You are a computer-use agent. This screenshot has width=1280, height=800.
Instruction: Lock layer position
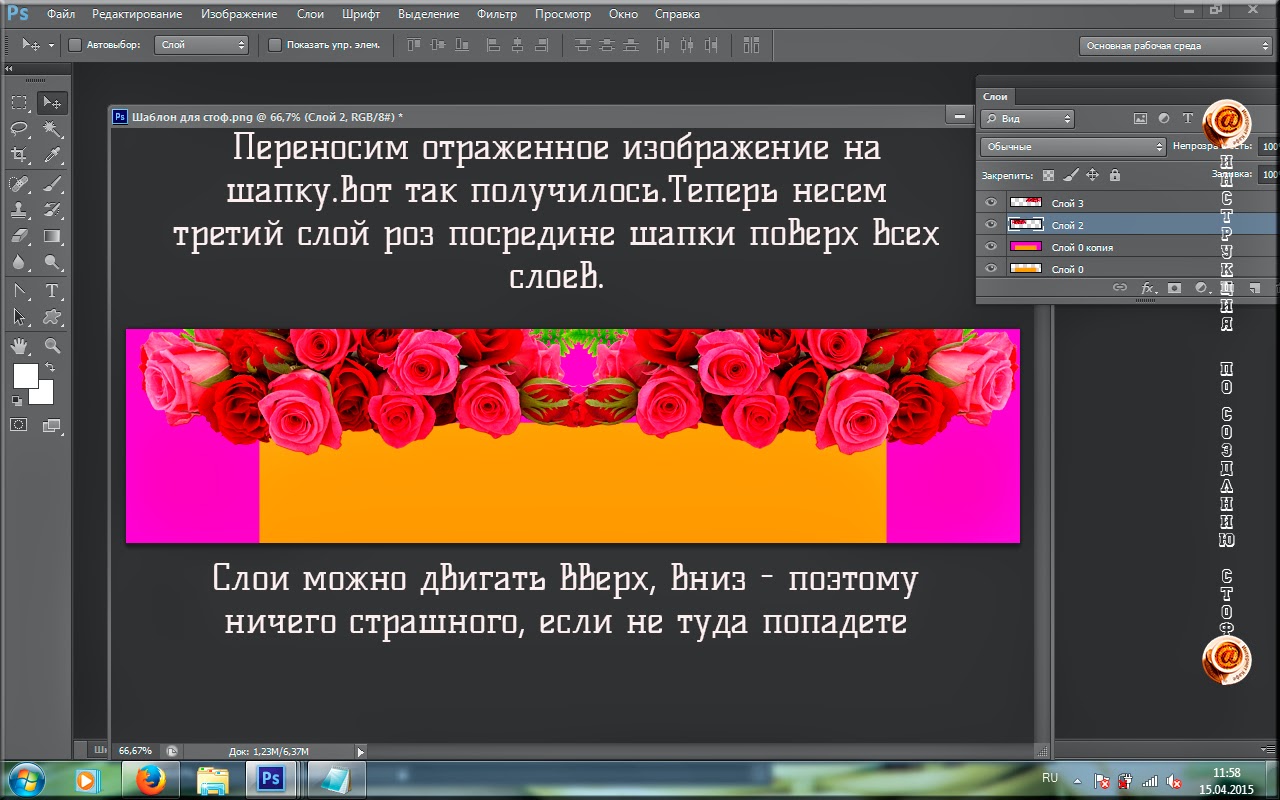1092,175
